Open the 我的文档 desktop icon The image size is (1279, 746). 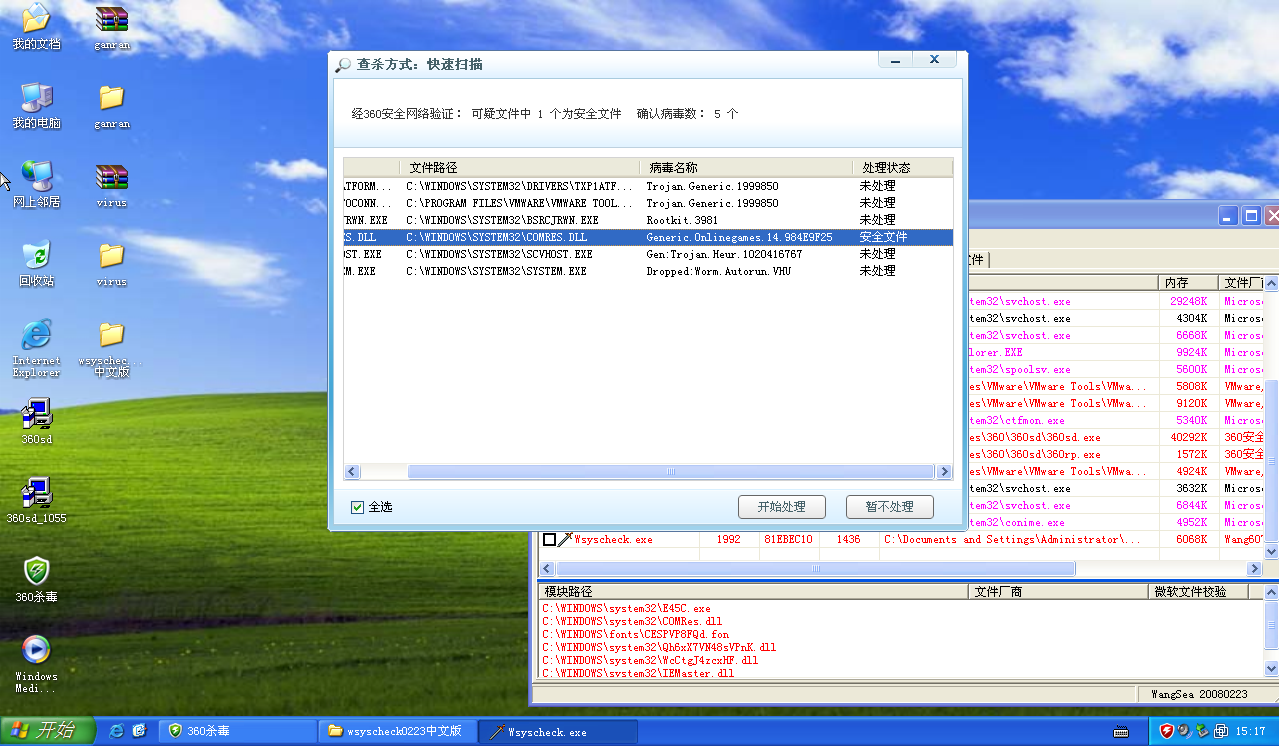click(x=36, y=27)
